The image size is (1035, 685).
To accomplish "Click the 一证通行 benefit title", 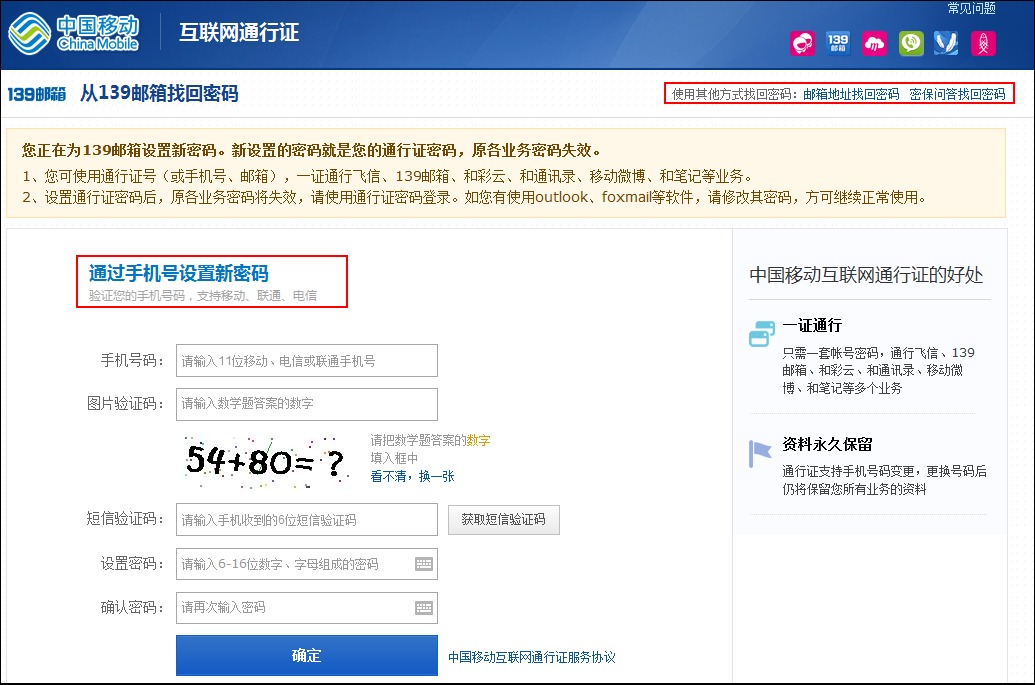I will click(812, 325).
